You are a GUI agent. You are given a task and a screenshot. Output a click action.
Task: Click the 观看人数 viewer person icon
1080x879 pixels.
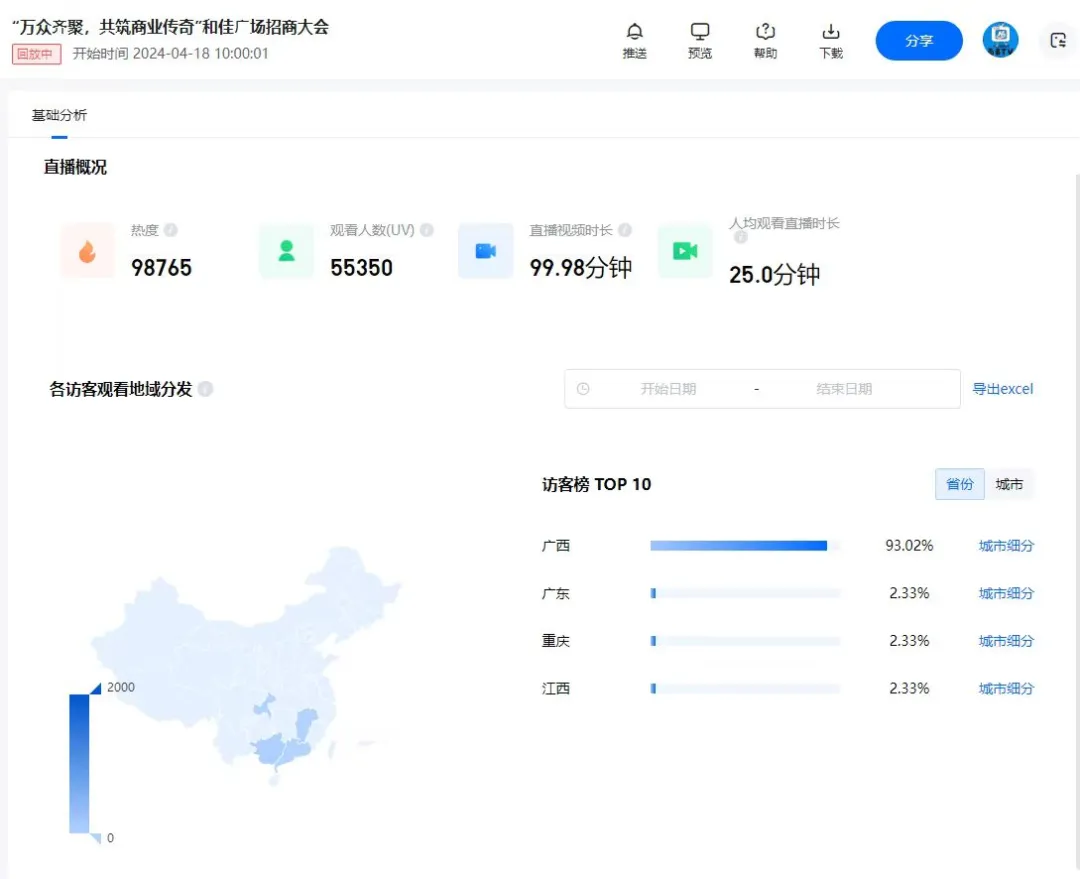coord(286,251)
